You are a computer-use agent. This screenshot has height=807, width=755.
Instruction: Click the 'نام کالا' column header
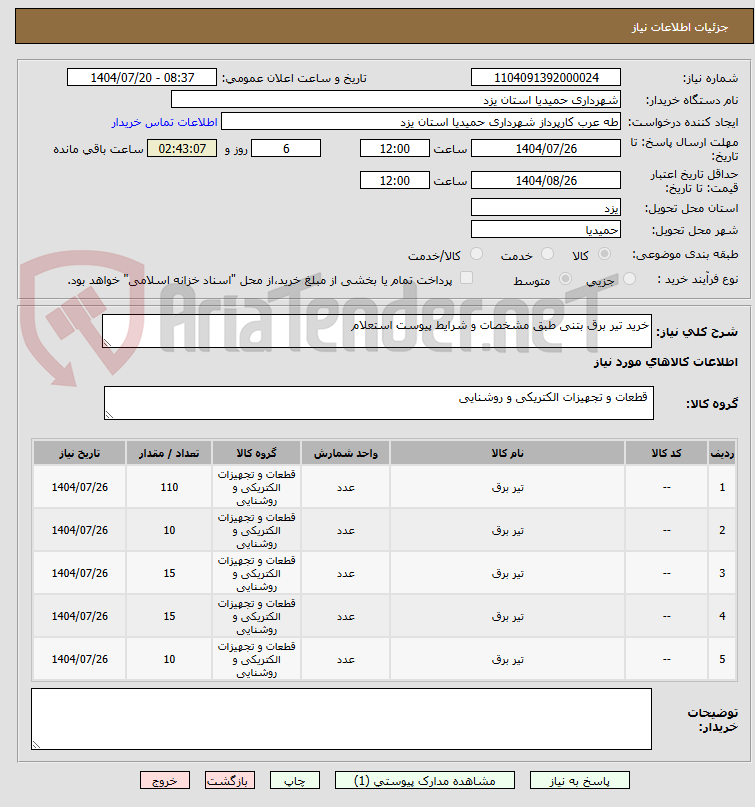(507, 453)
